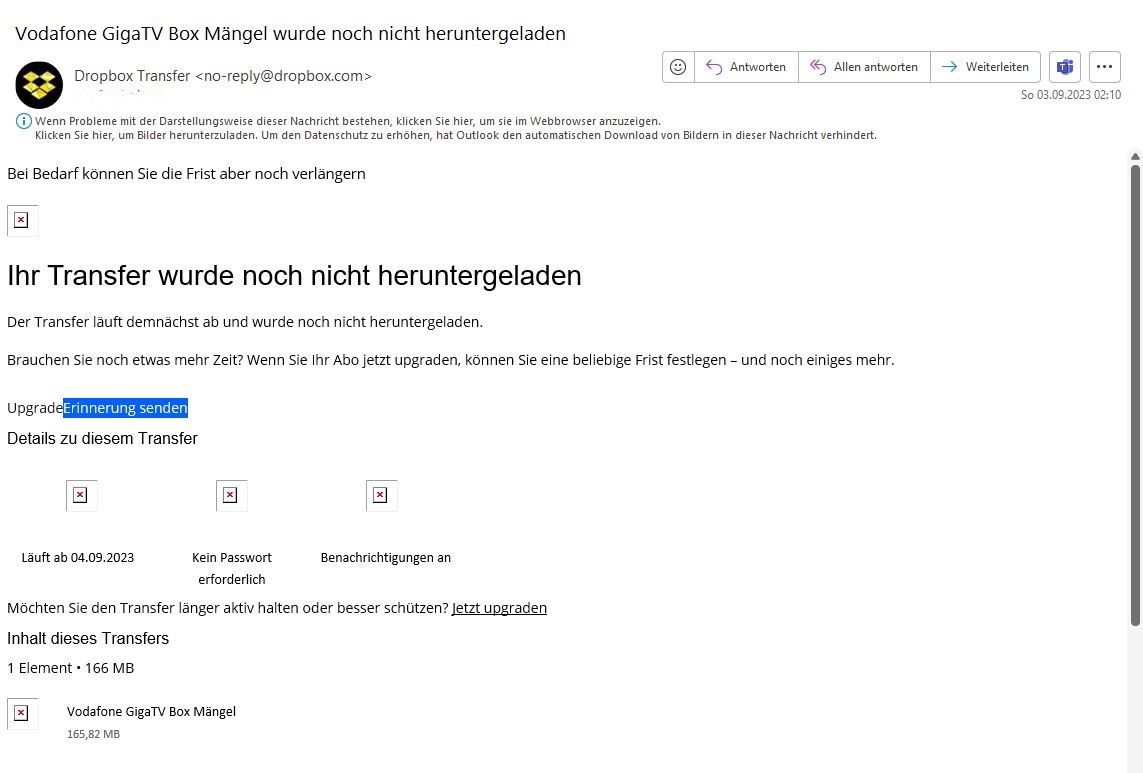Share the email to Microsoft Teams

1064,67
